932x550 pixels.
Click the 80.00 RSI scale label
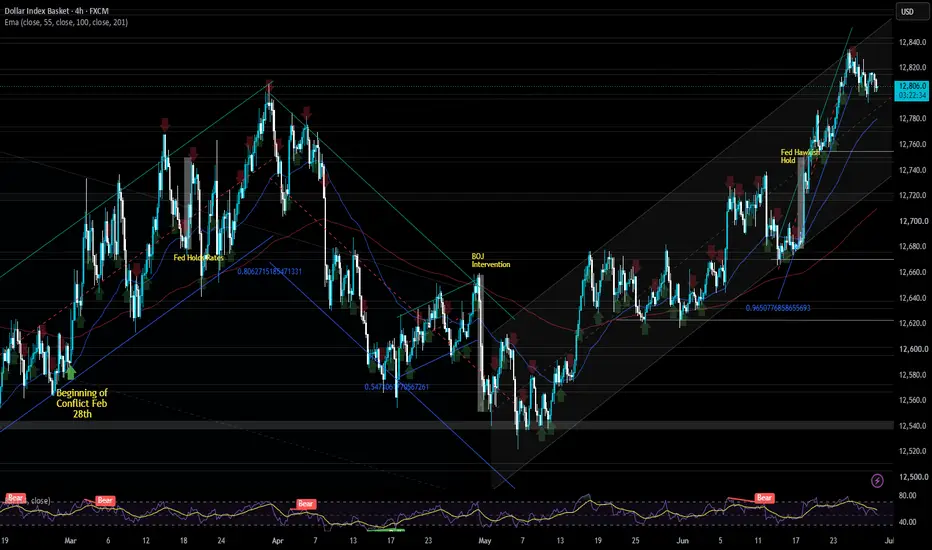click(x=907, y=495)
